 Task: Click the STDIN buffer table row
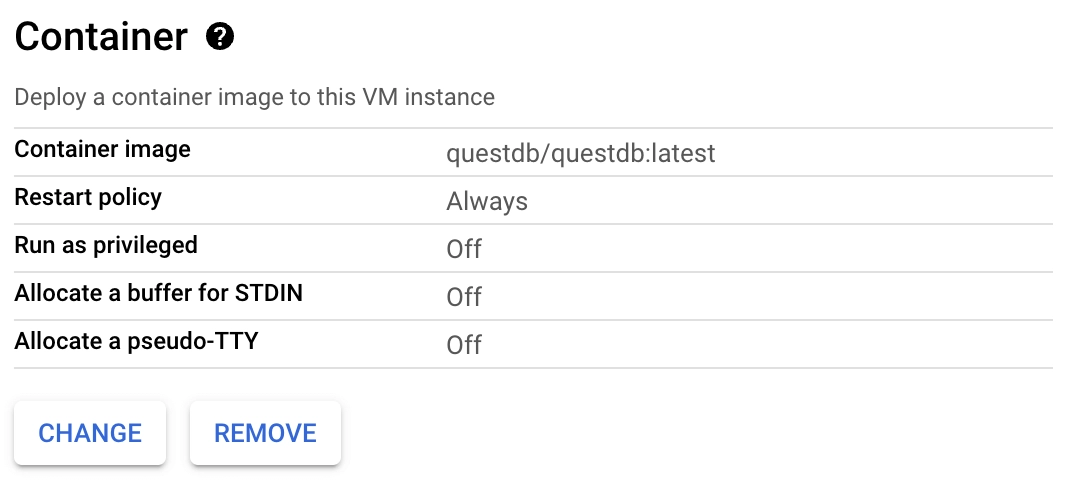click(x=800, y=296)
